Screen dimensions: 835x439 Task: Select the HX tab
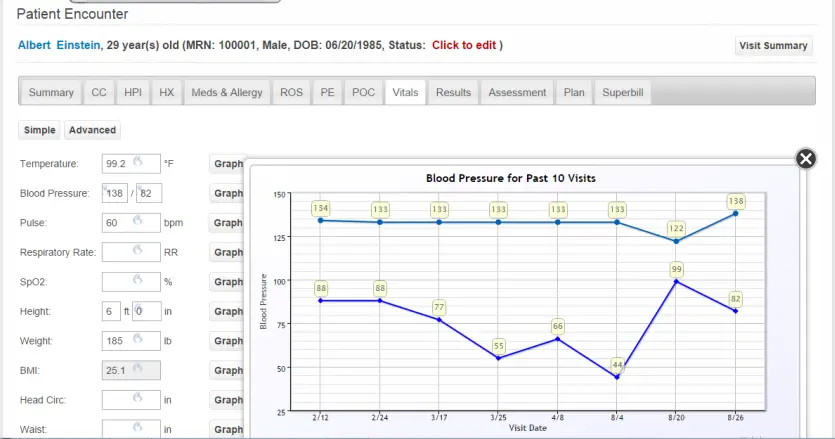(167, 93)
